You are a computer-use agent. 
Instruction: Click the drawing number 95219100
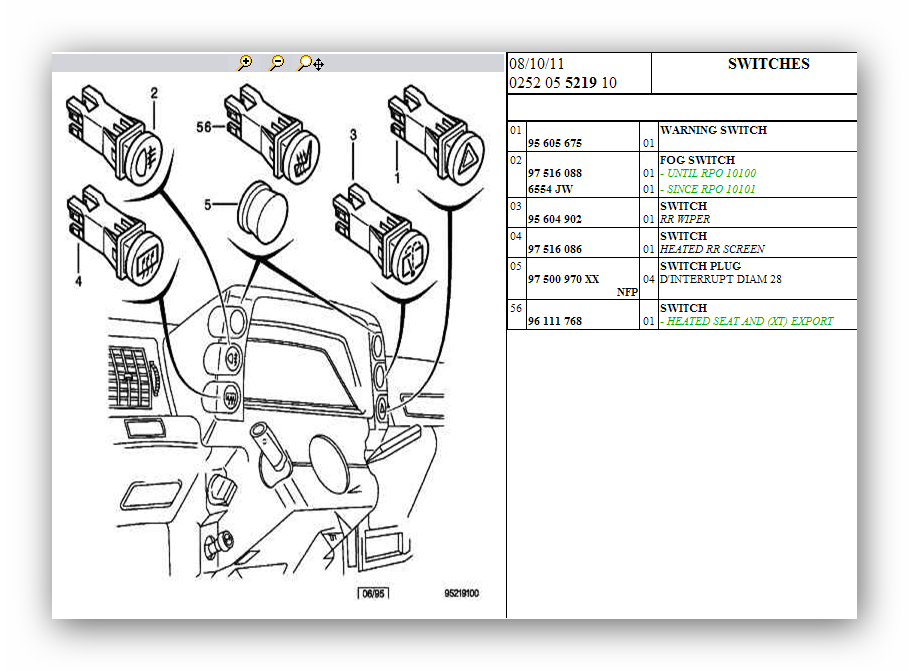click(461, 593)
